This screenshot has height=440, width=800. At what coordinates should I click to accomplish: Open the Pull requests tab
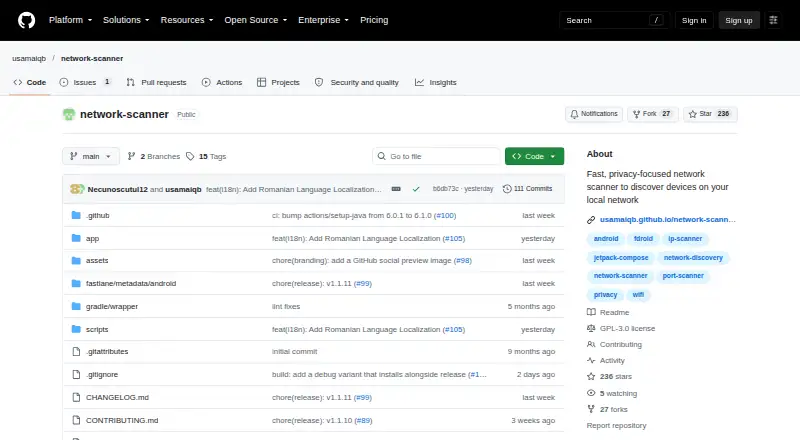pyautogui.click(x=157, y=82)
